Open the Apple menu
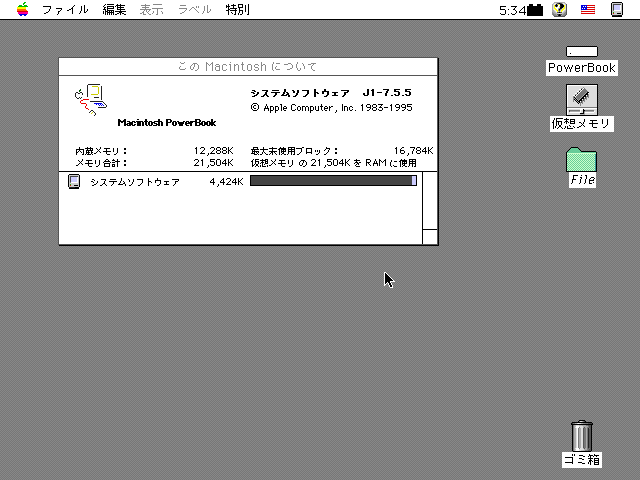Image resolution: width=640 pixels, height=480 pixels. pos(23,9)
